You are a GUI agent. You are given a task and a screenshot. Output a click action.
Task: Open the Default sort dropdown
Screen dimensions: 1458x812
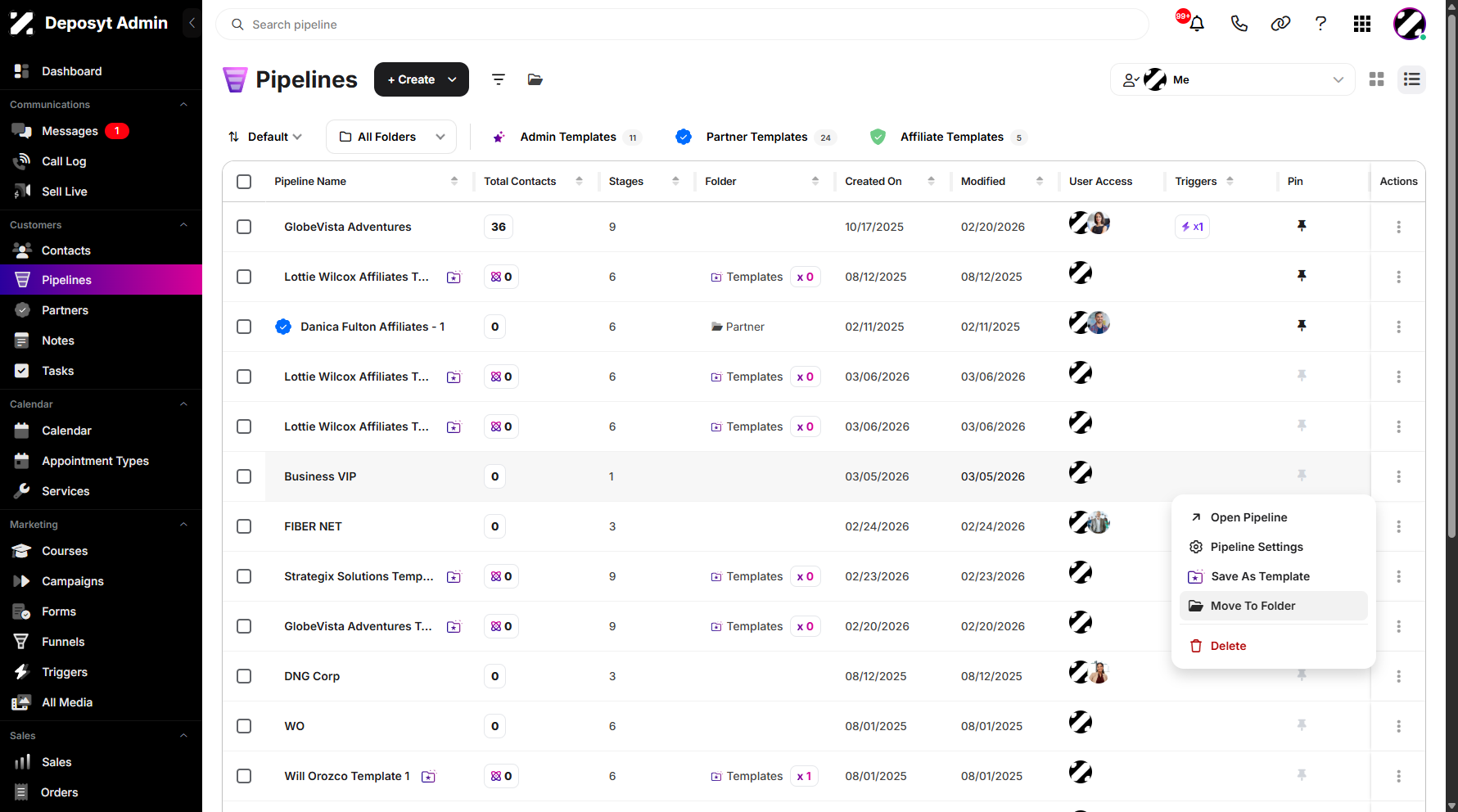[x=265, y=137]
